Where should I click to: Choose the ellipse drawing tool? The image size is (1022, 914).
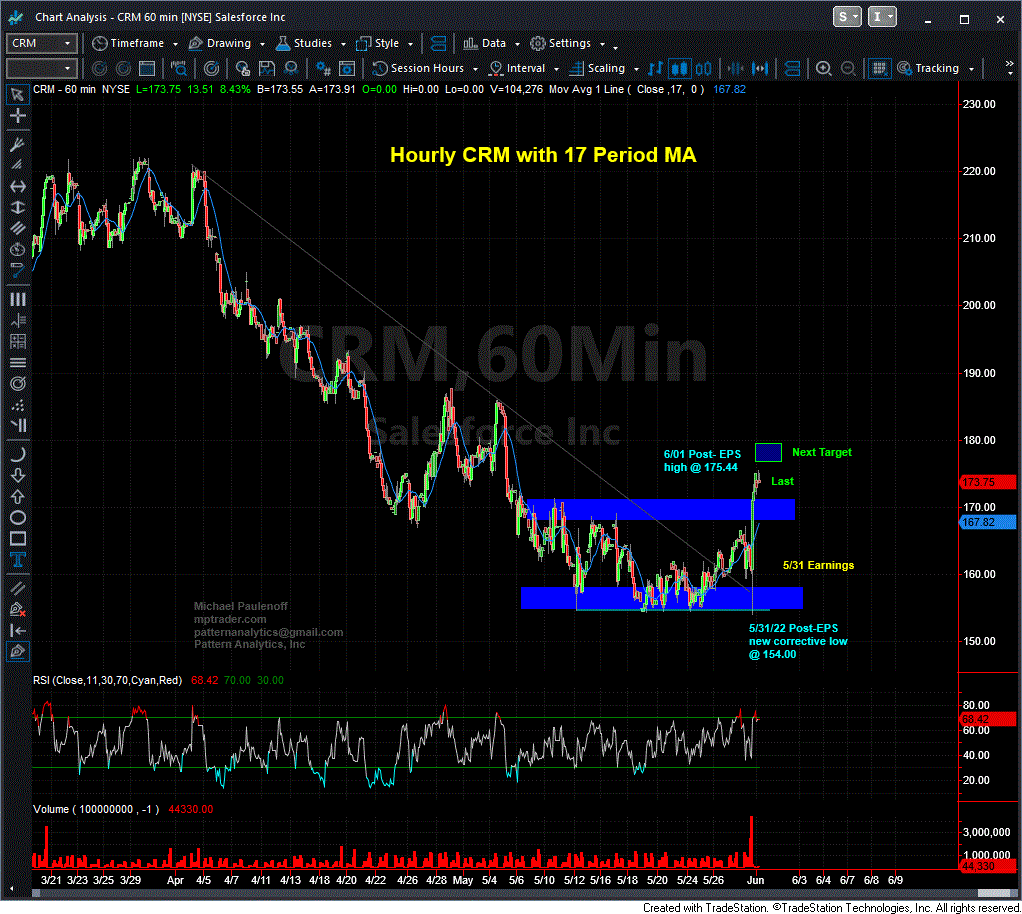tap(18, 518)
